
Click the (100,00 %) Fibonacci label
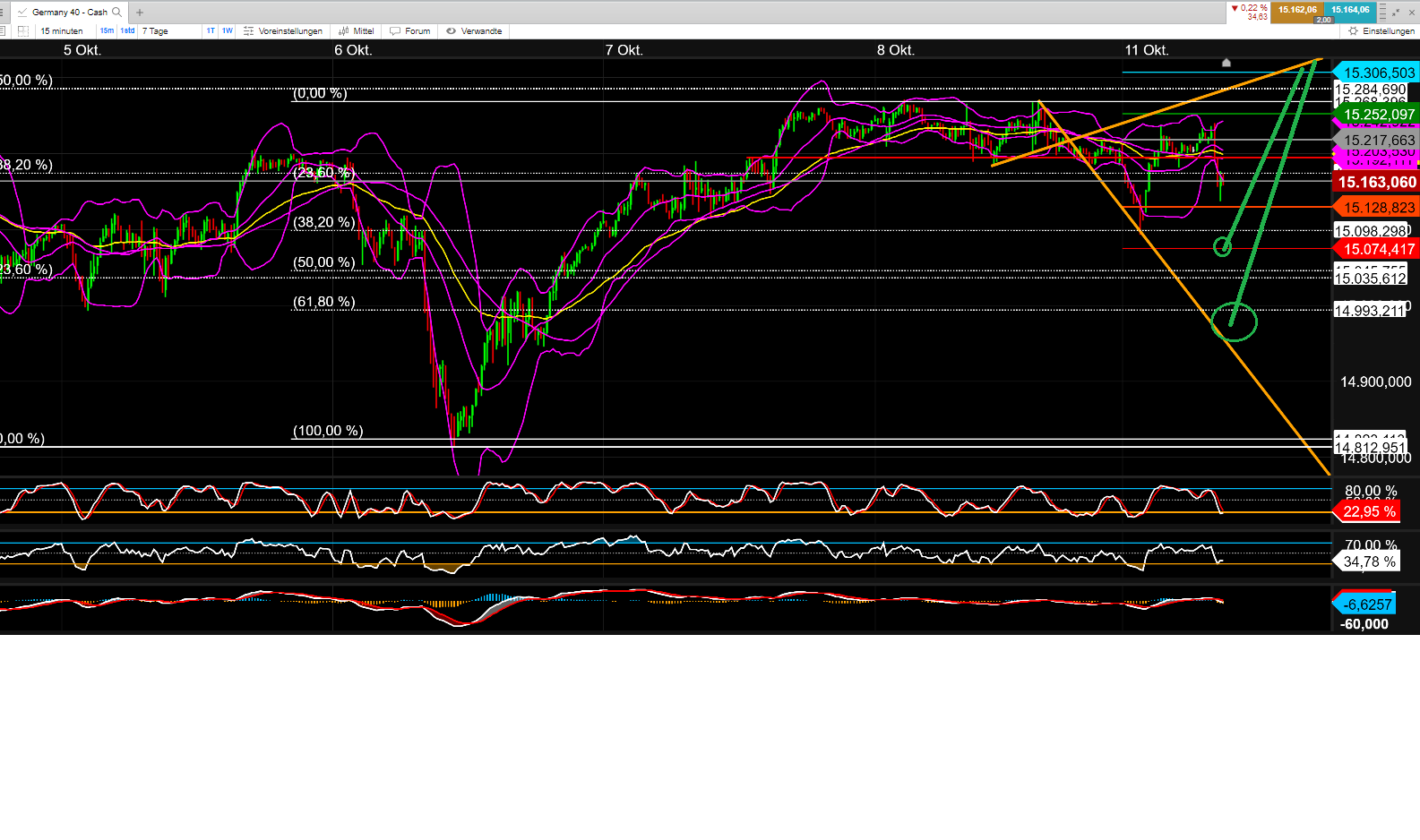(328, 431)
